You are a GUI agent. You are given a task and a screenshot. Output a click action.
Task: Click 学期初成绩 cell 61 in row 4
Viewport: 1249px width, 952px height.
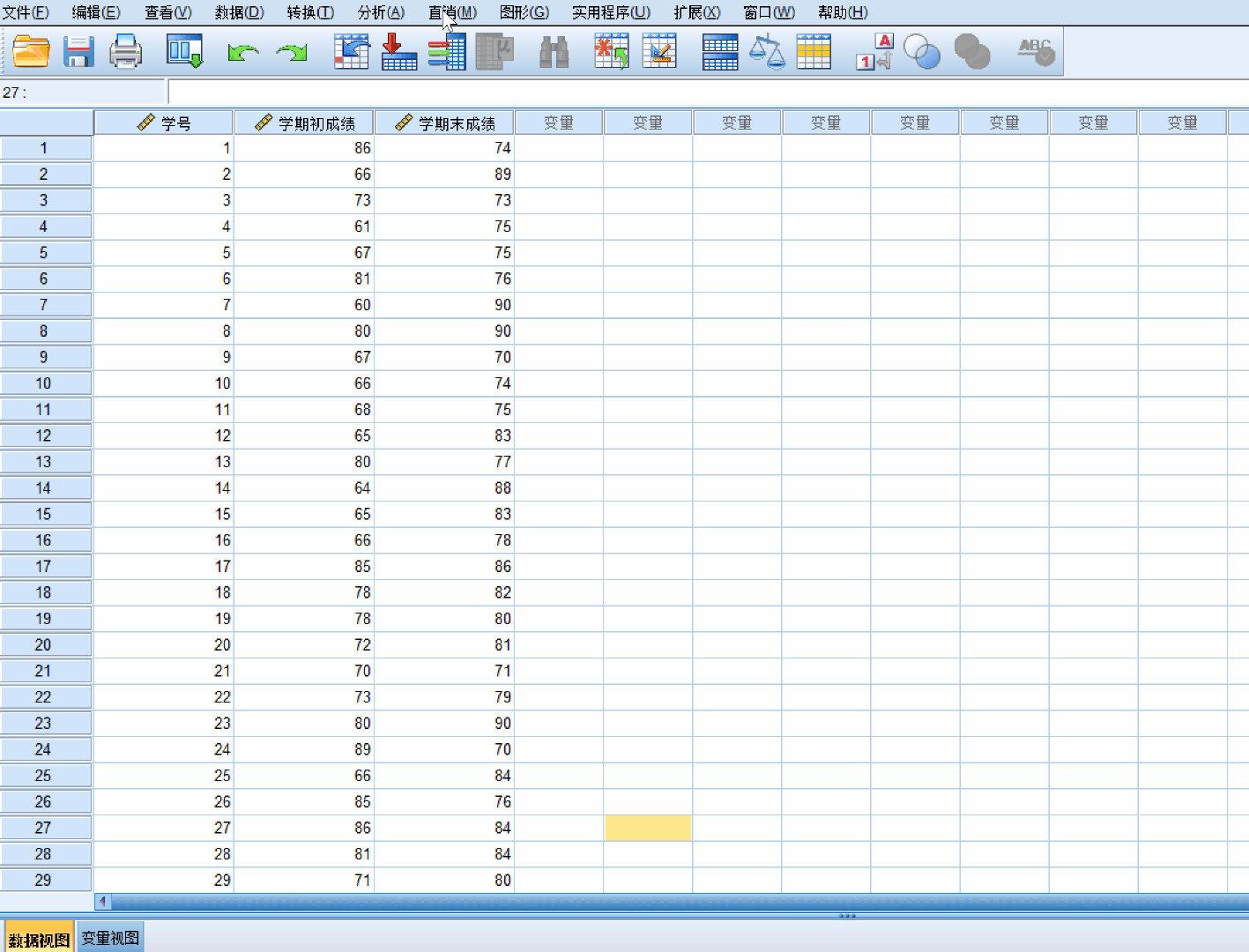pos(304,227)
